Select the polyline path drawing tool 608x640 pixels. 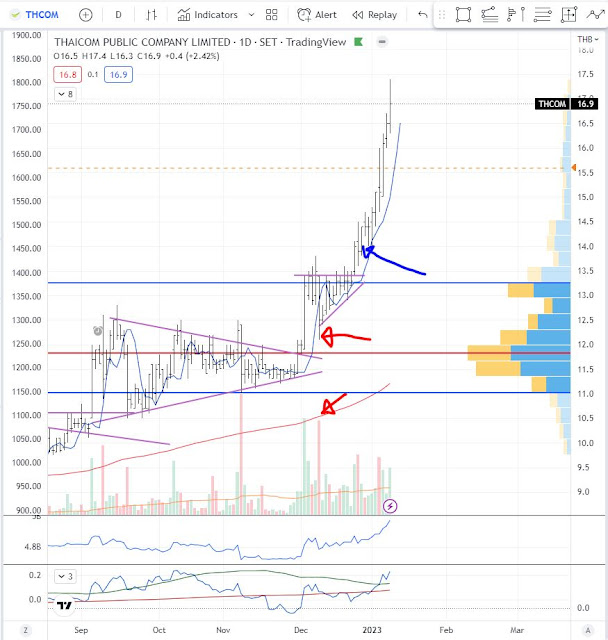coord(595,15)
